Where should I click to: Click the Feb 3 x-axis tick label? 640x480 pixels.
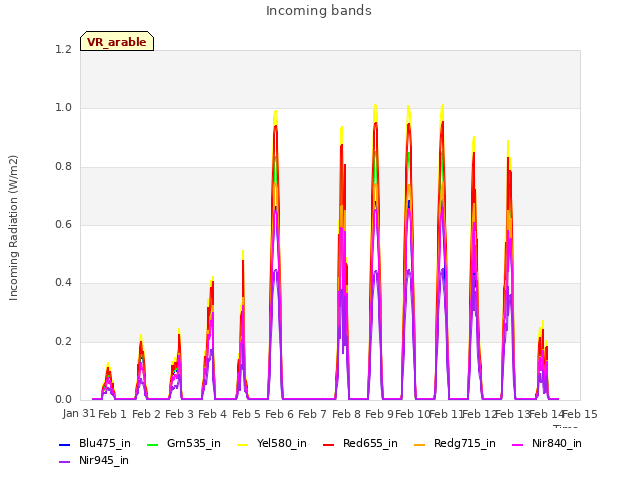pos(179,414)
